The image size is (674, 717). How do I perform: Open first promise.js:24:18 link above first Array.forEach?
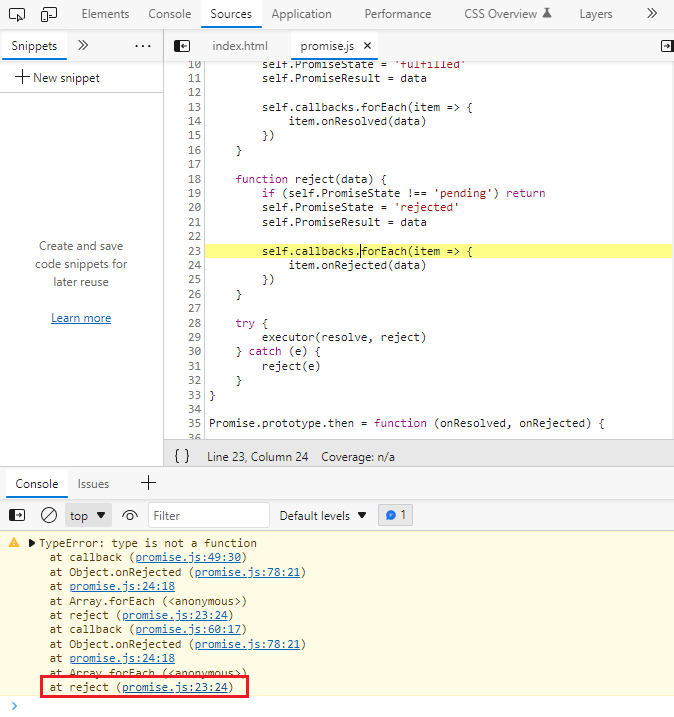click(122, 586)
